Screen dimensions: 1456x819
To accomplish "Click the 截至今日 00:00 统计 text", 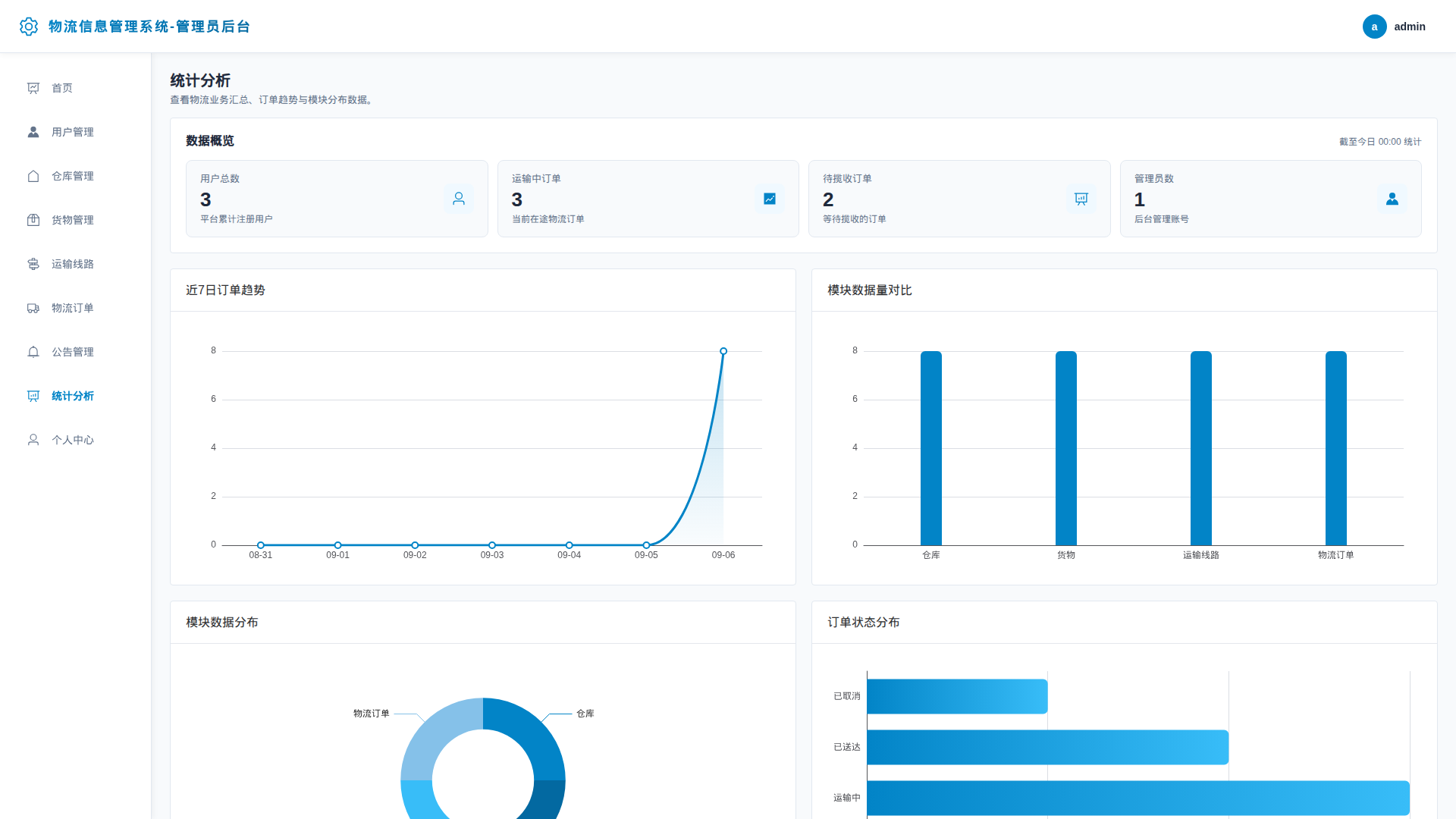I will (x=1380, y=142).
